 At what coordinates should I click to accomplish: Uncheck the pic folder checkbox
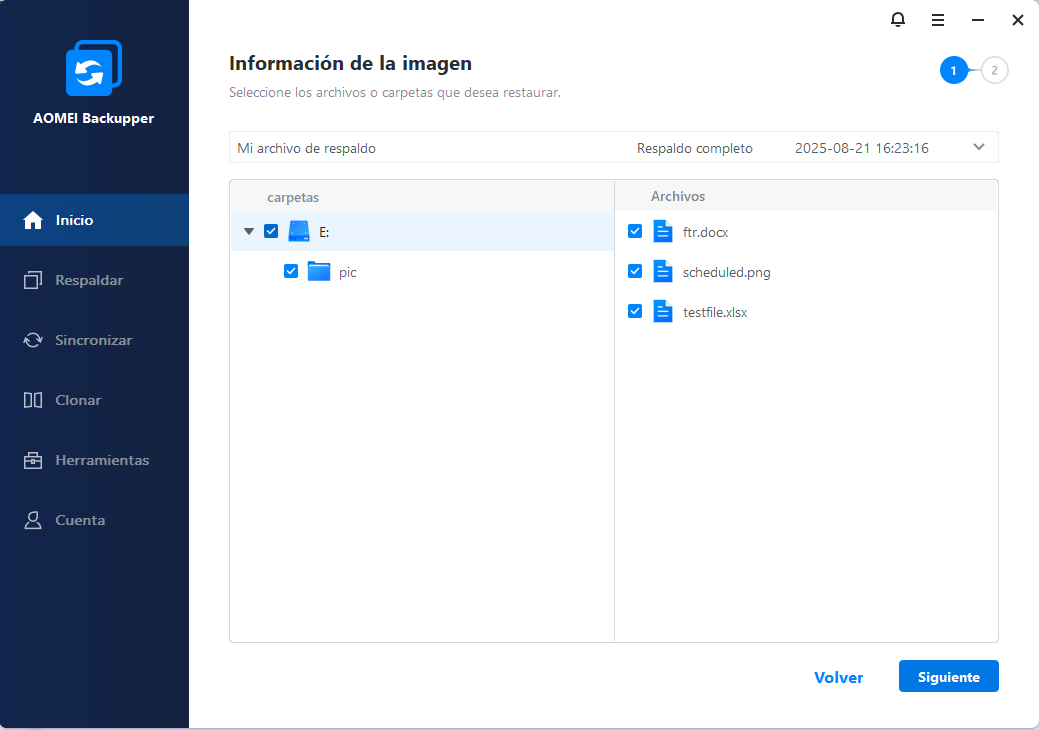291,270
